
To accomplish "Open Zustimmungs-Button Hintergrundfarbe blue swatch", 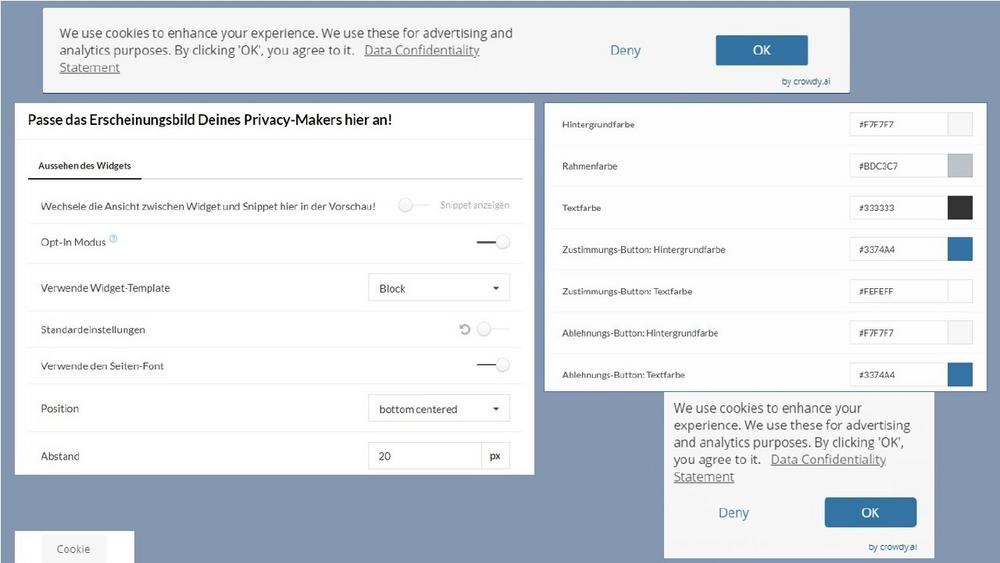I will (959, 249).
